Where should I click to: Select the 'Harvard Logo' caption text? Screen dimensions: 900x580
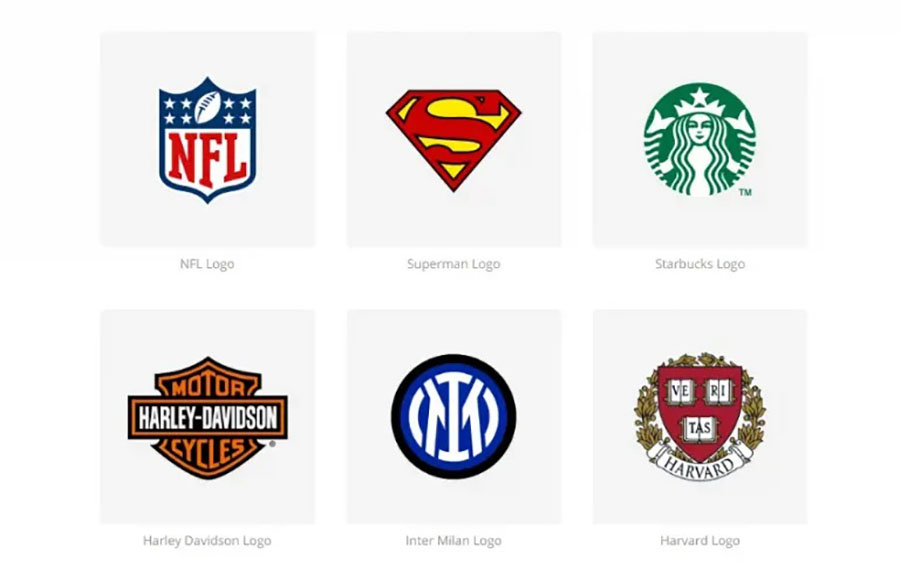point(700,541)
